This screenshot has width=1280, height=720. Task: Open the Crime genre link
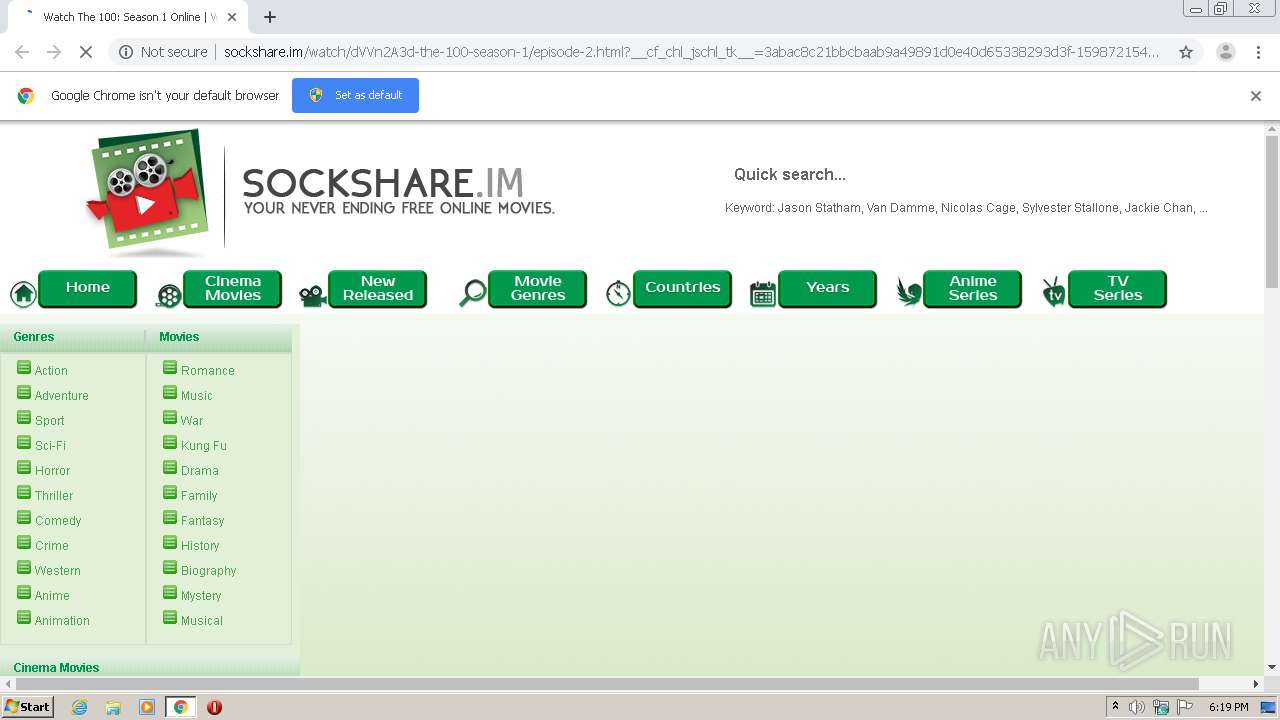[52, 546]
